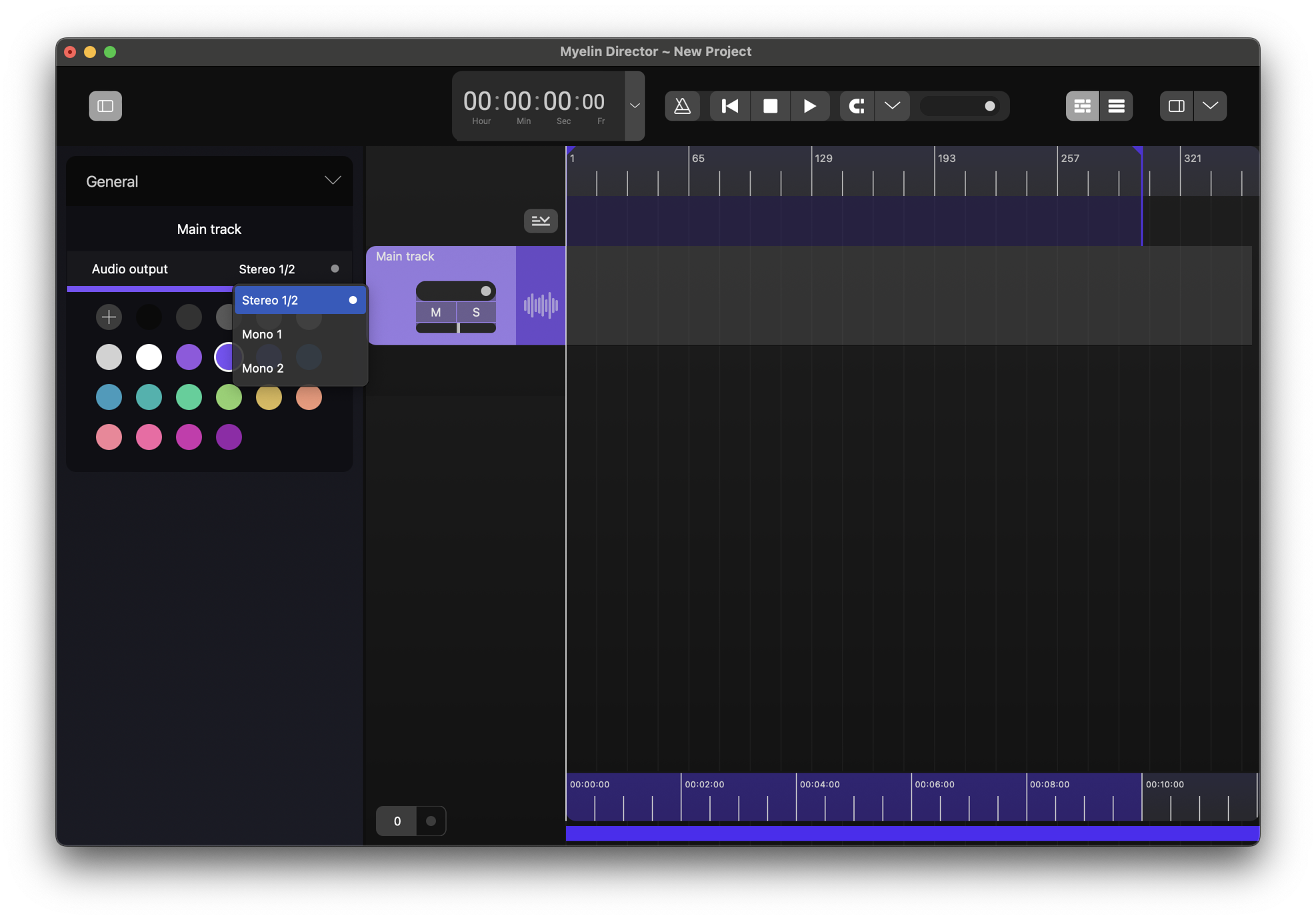
Task: Select Mono 1 audio output
Action: [263, 334]
